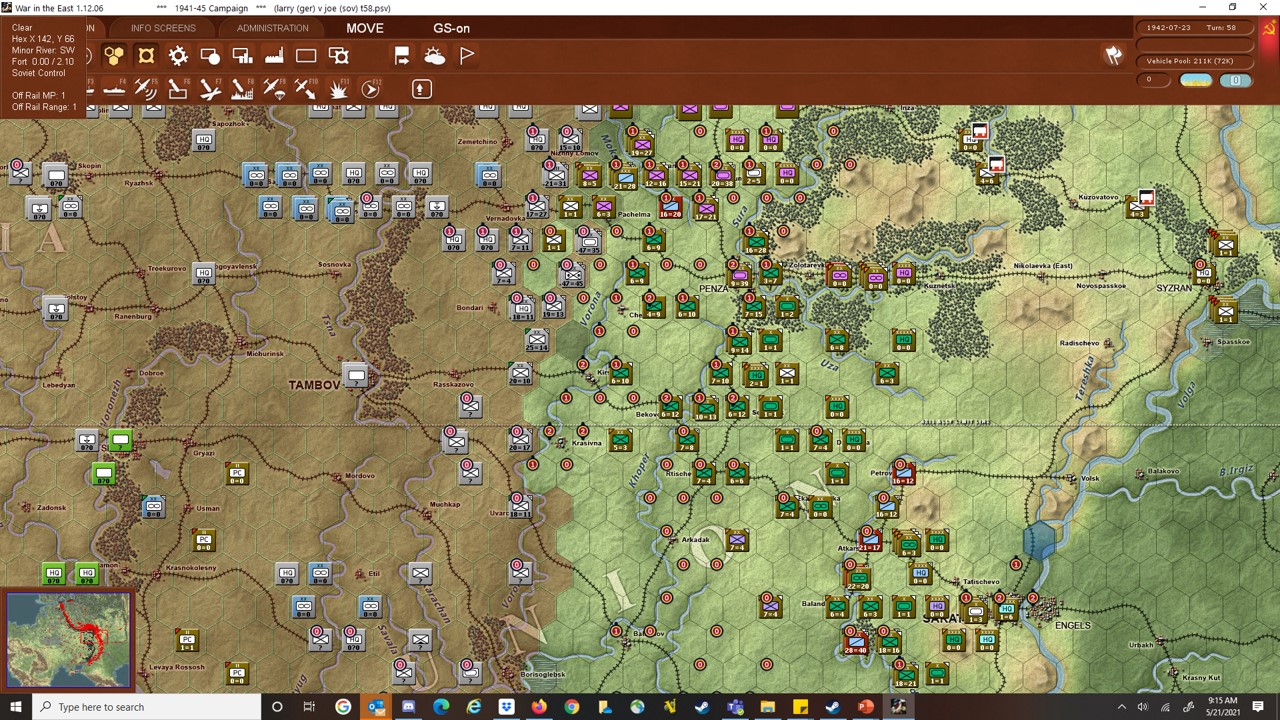Screen dimensions: 1280x720
Task: Click the Michurinsk town label
Action: click(265, 353)
